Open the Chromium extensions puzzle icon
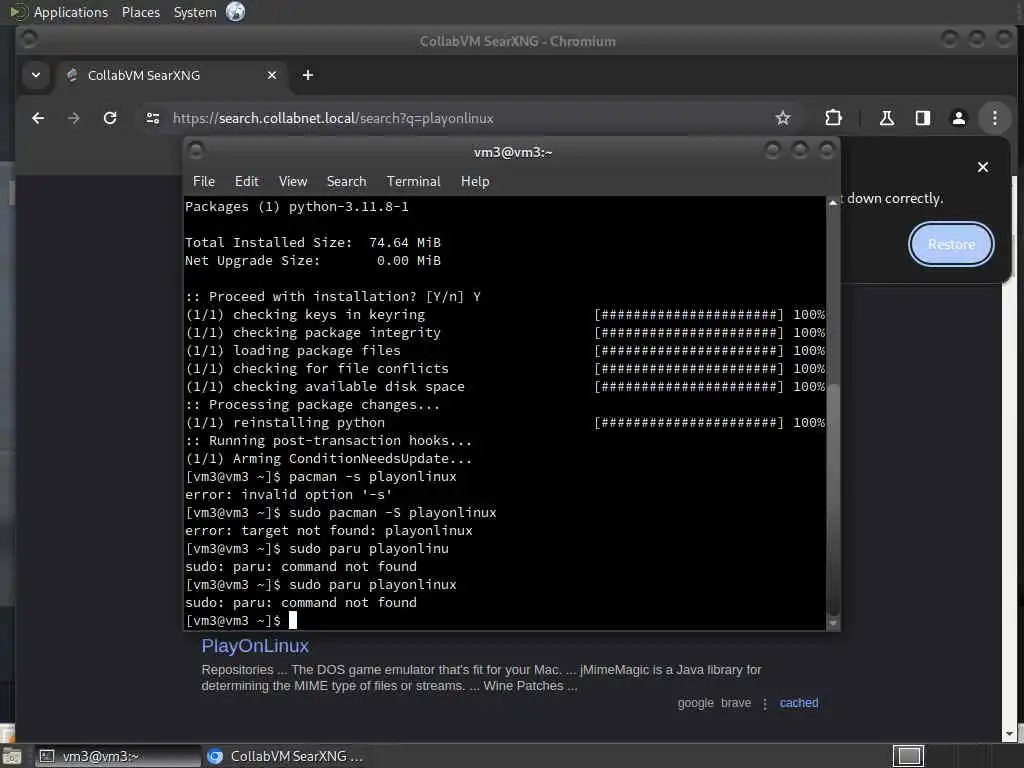 833,118
